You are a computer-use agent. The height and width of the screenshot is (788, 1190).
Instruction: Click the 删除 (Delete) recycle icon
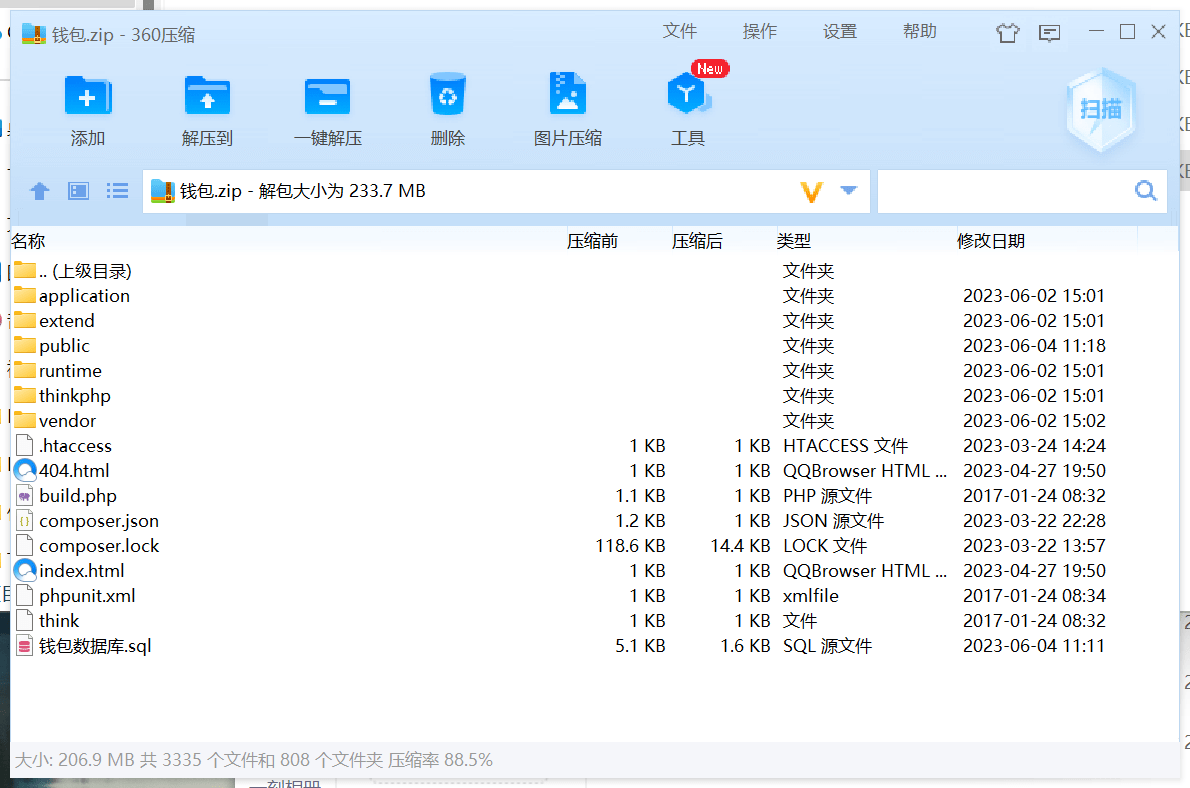[447, 96]
